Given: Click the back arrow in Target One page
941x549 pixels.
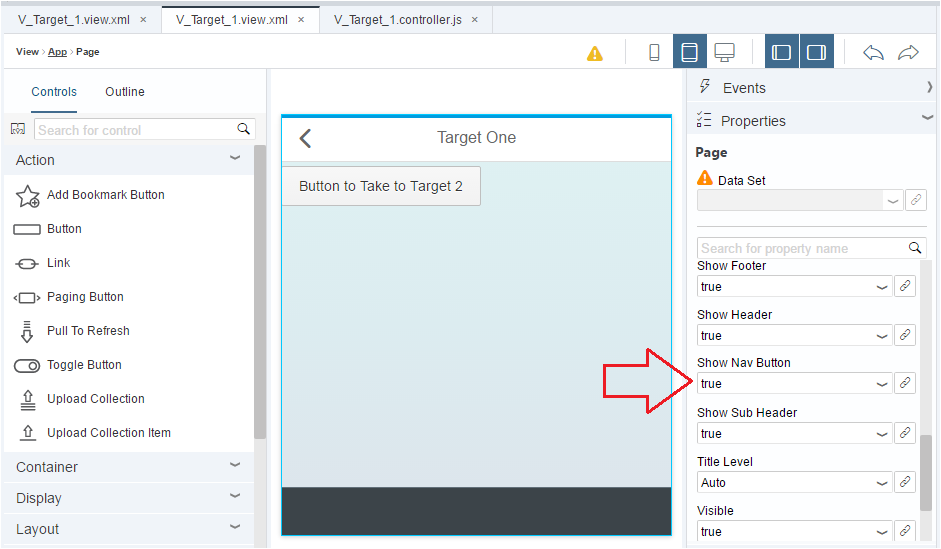Looking at the screenshot, I should click(305, 138).
